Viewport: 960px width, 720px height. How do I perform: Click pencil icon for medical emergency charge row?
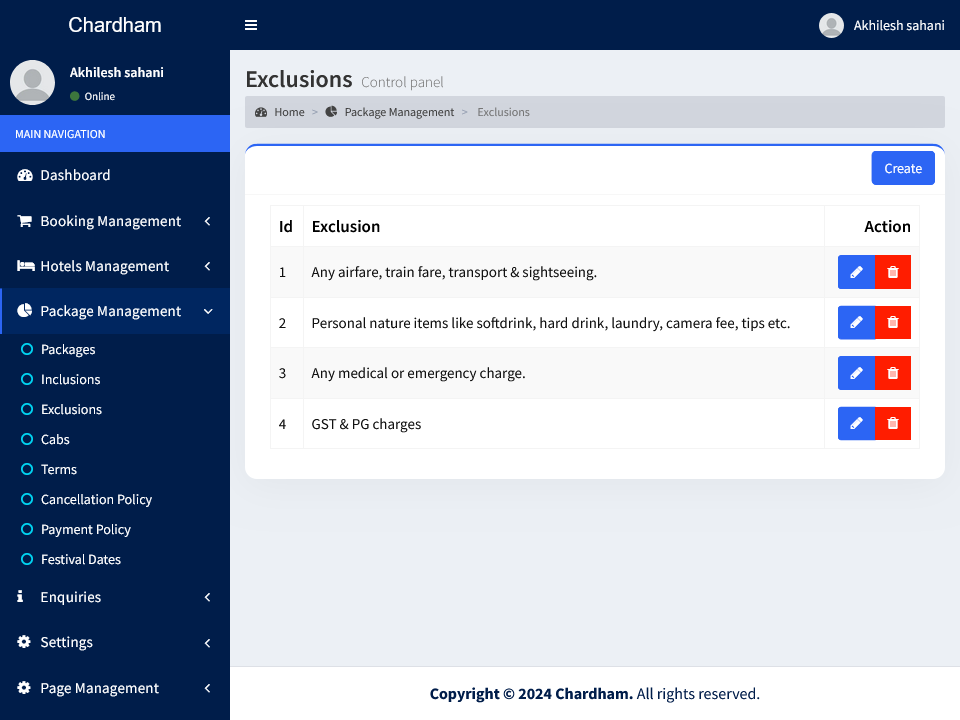tap(856, 373)
